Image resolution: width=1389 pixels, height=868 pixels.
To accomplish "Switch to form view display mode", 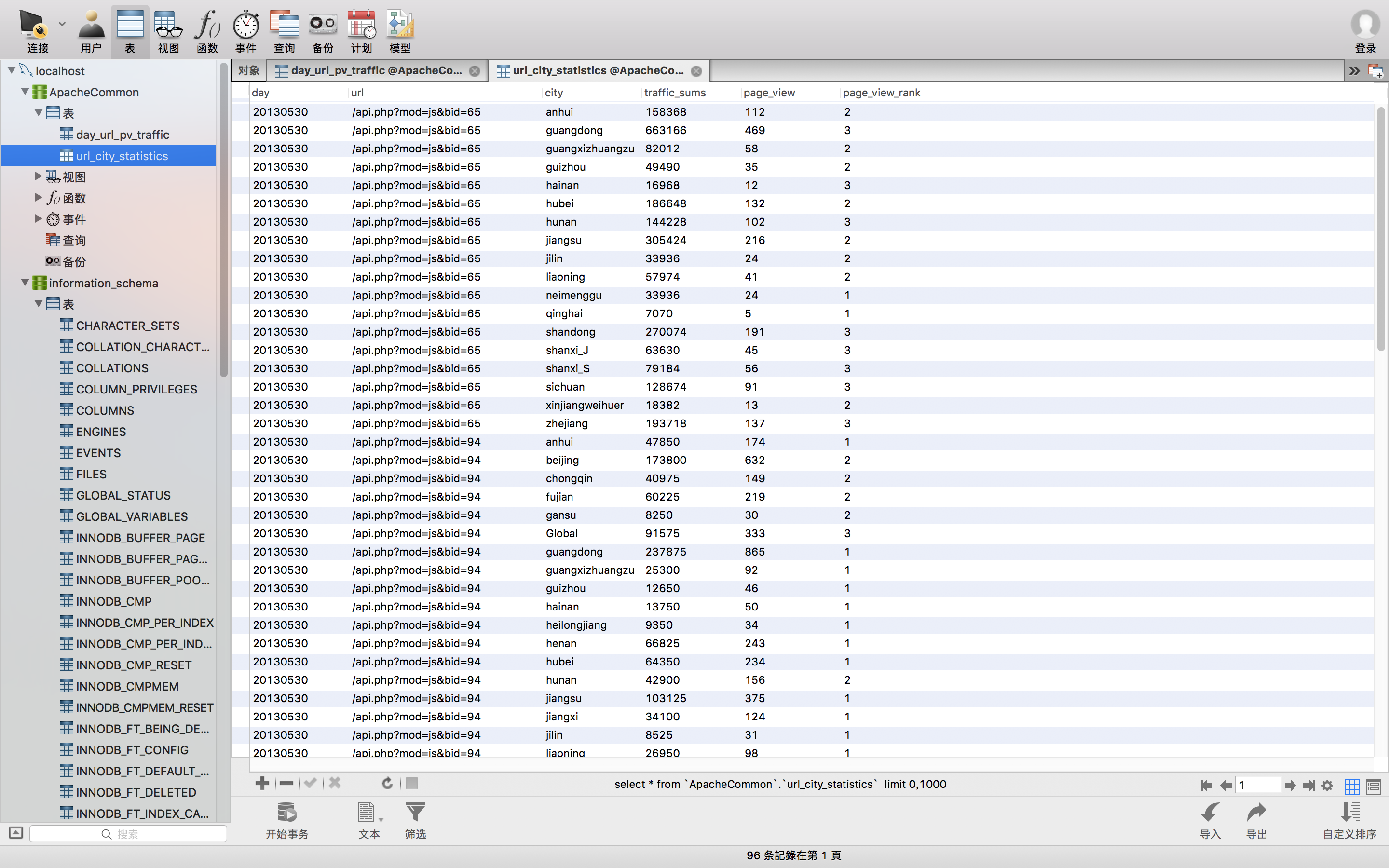I will tap(1374, 786).
